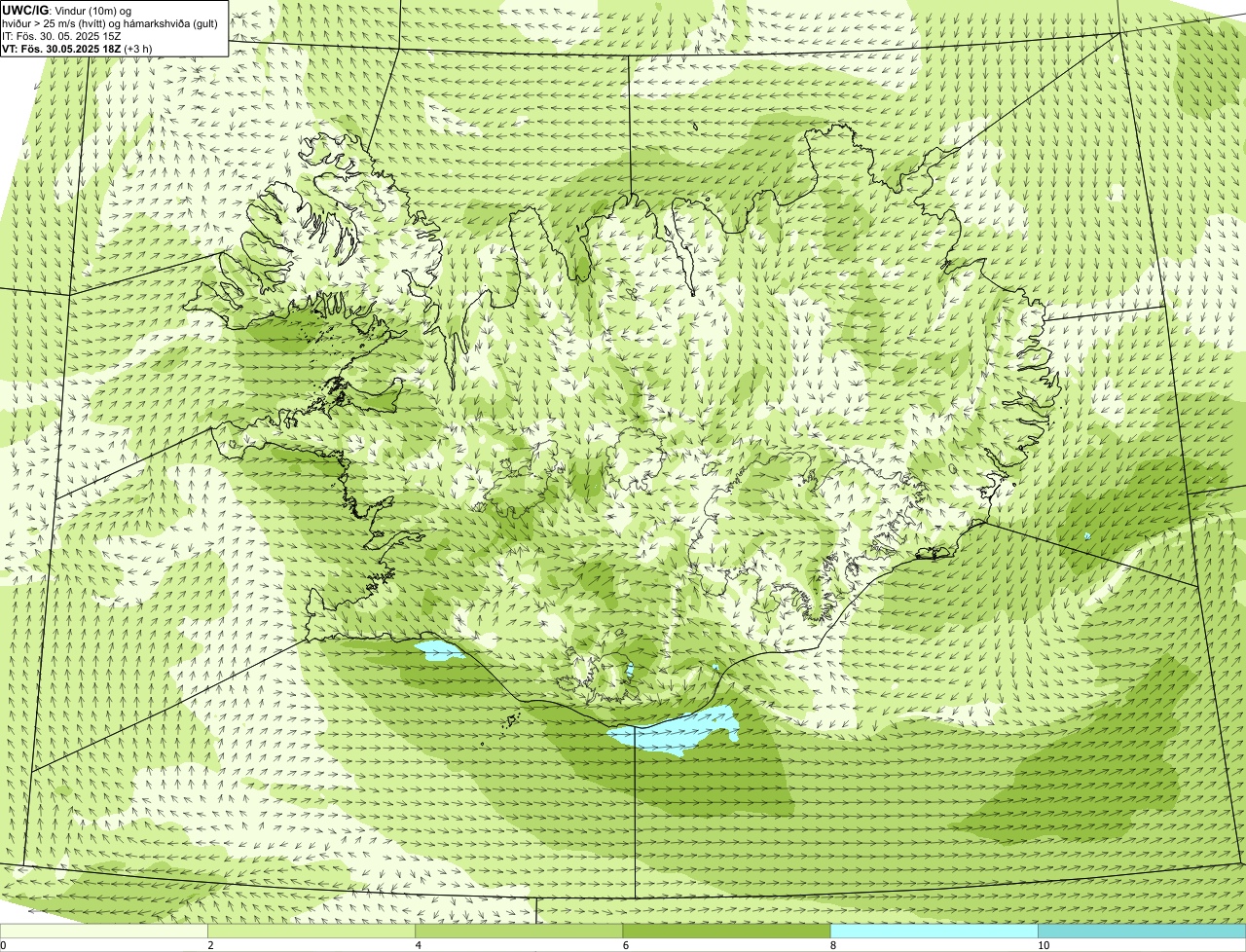Click the teal legend swatch above 10 m/s
Screen dimensions: 1246x952
coord(1142,932)
